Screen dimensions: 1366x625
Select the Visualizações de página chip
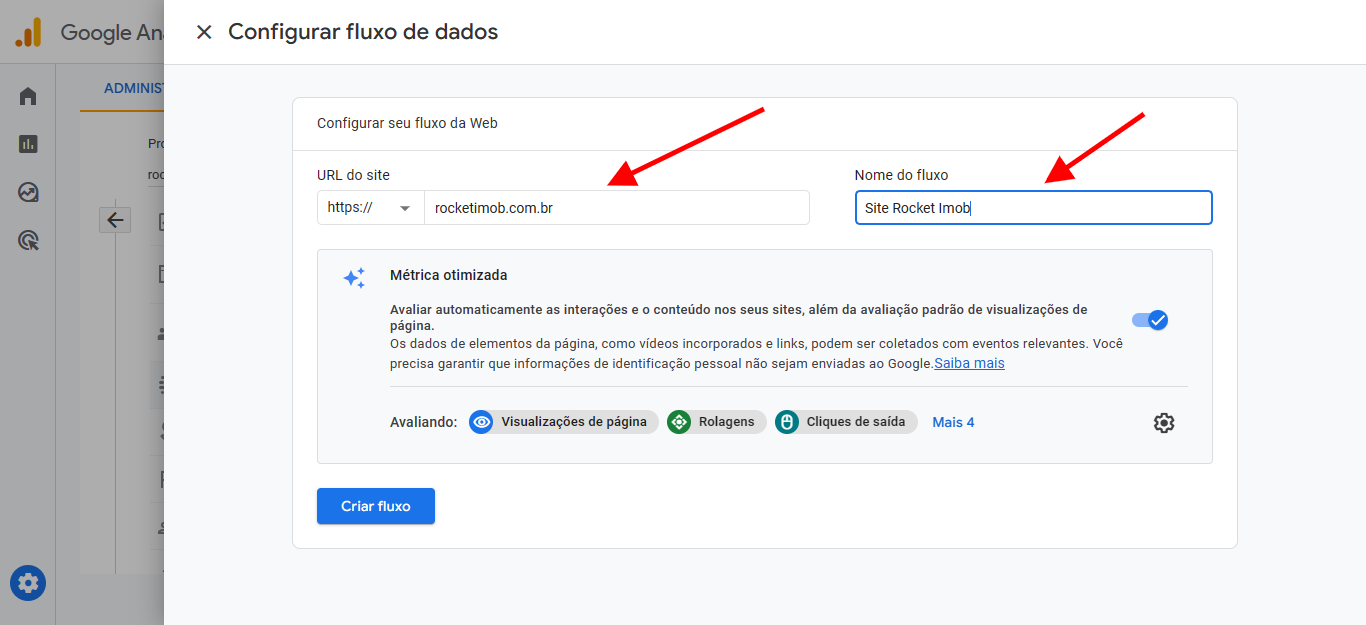click(563, 422)
